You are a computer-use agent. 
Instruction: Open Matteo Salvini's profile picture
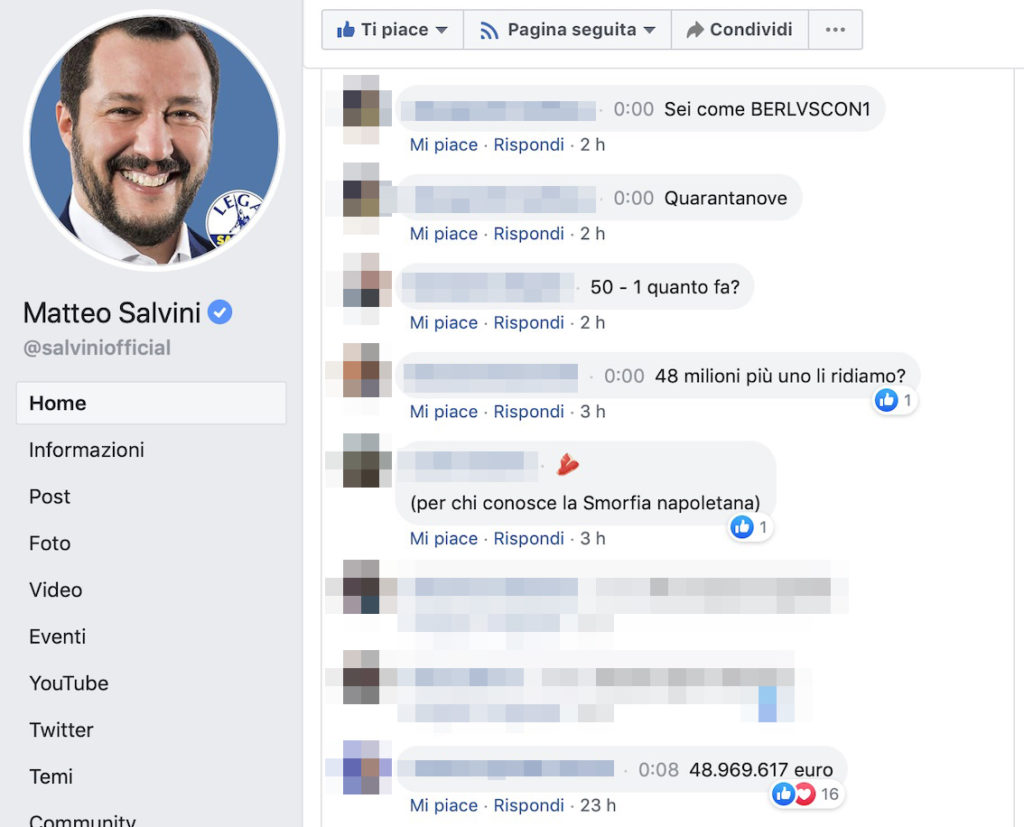[154, 140]
